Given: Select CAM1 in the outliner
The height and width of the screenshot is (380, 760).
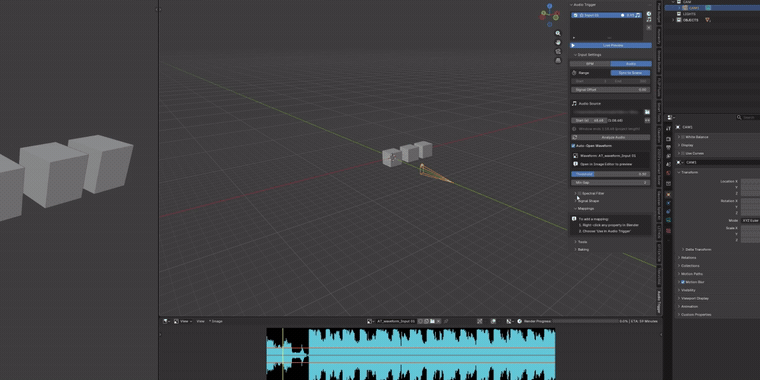Looking at the screenshot, I should [x=694, y=8].
